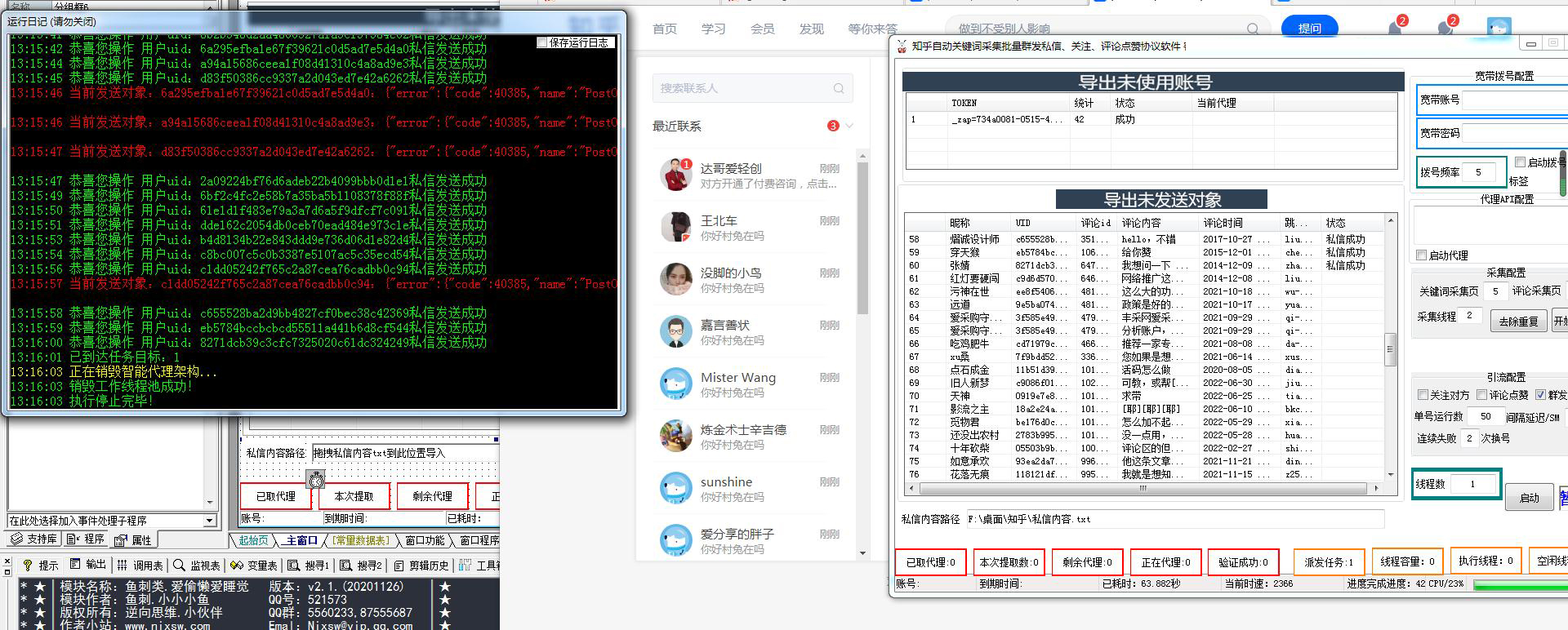Screen dimensions: 1568x630
Task: Open the Zhihu notification bell
Action: point(1395,29)
